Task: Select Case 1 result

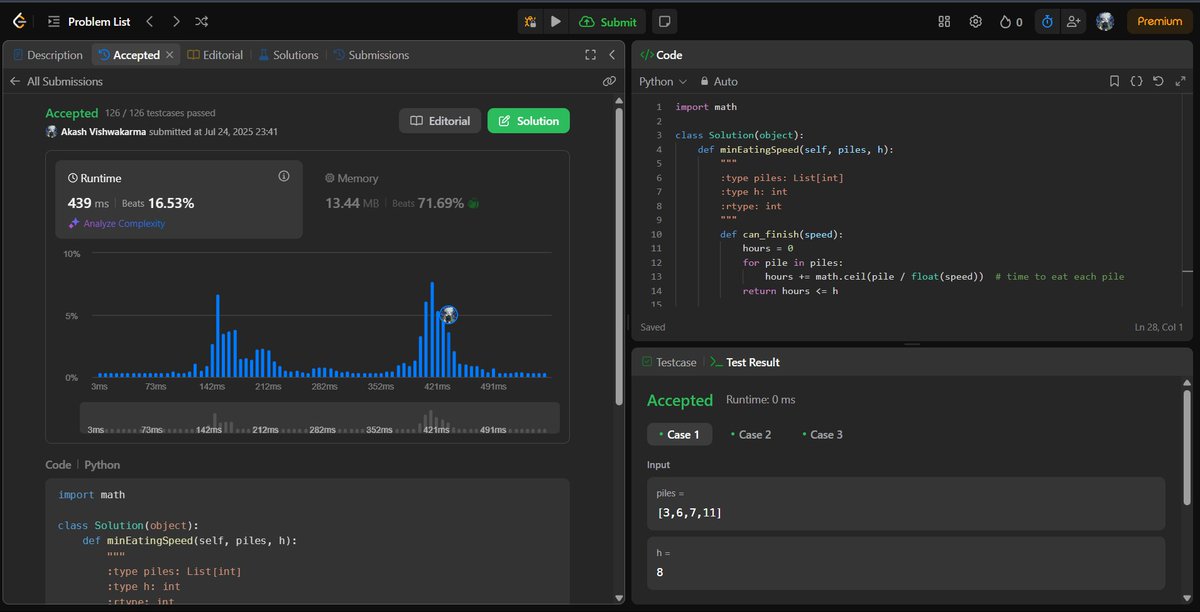Action: coord(680,434)
